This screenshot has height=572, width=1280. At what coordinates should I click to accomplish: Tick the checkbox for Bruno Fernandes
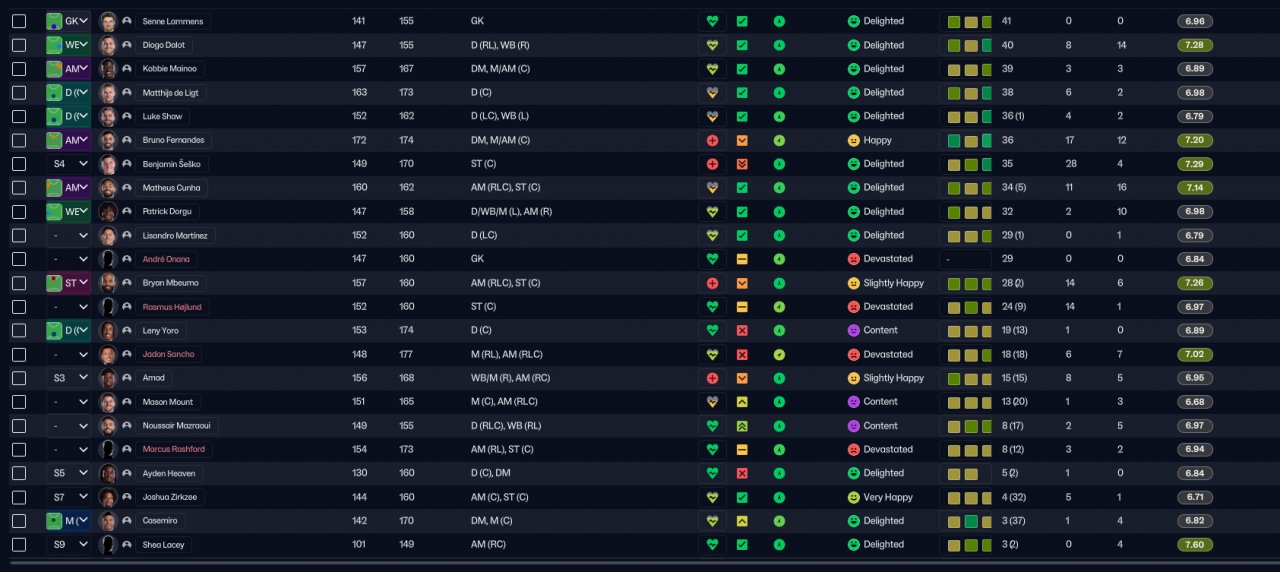click(19, 140)
